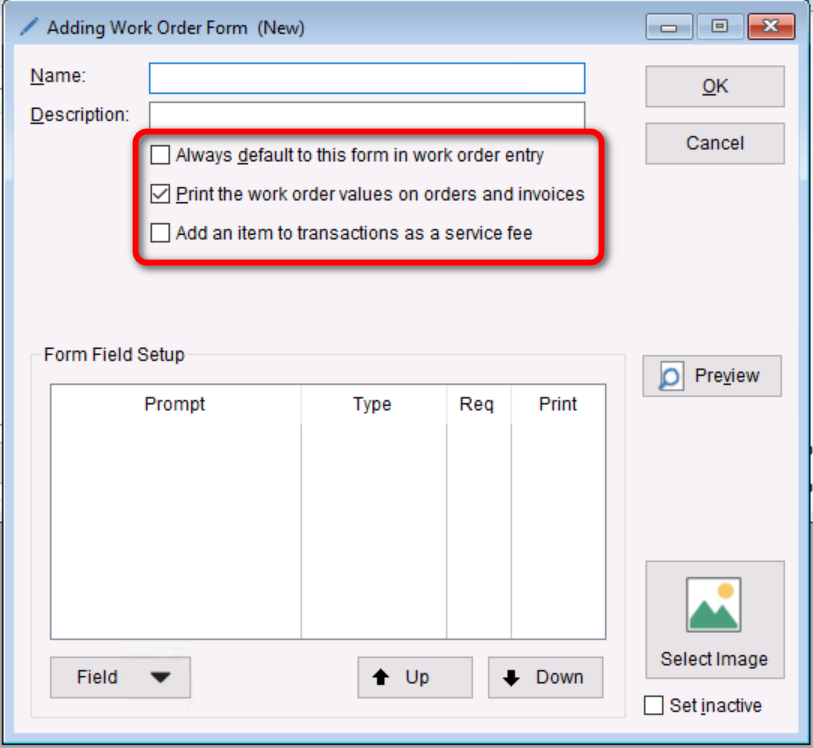Click the up arrow icon to move field
Image resolution: width=813 pixels, height=748 pixels.
point(381,678)
